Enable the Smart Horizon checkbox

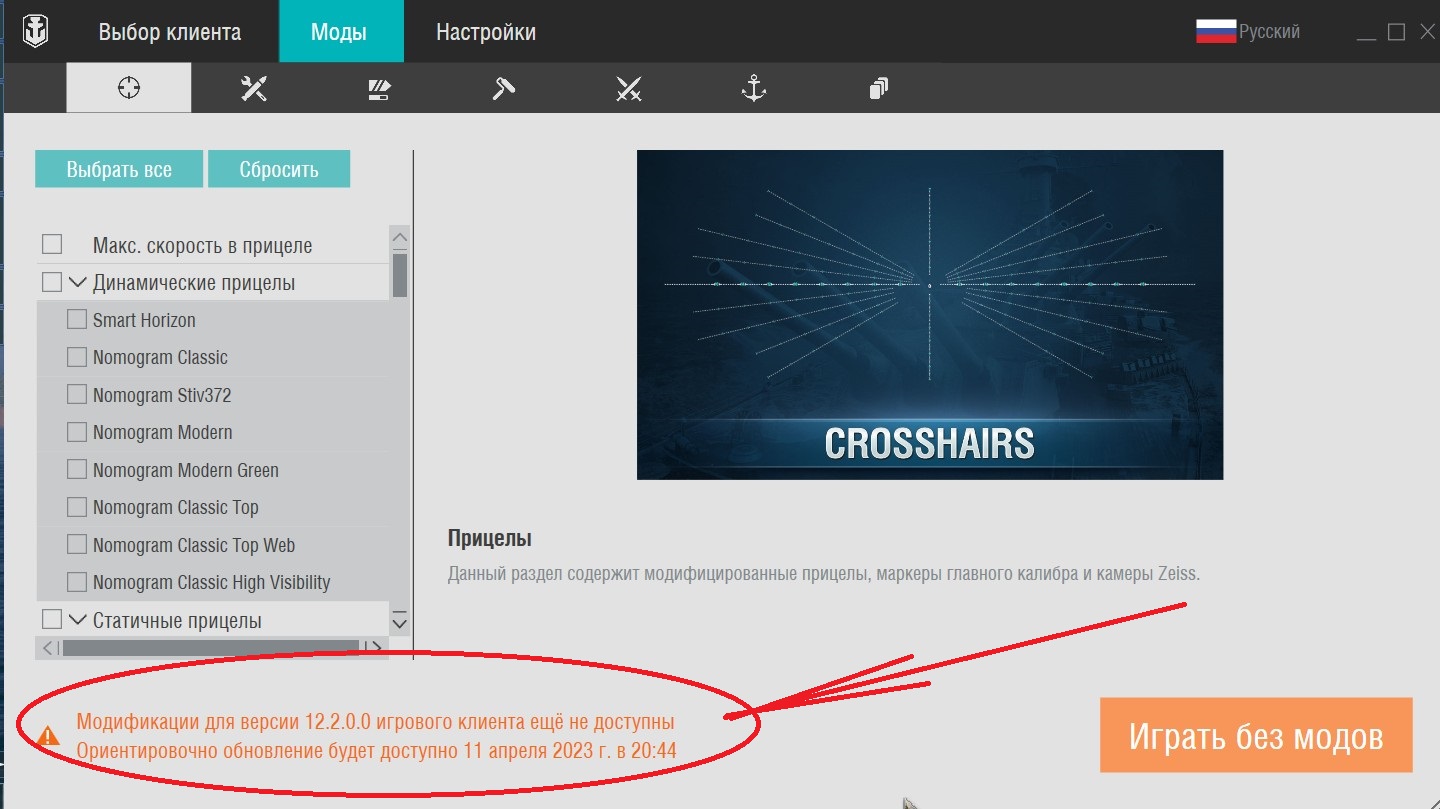[77, 320]
